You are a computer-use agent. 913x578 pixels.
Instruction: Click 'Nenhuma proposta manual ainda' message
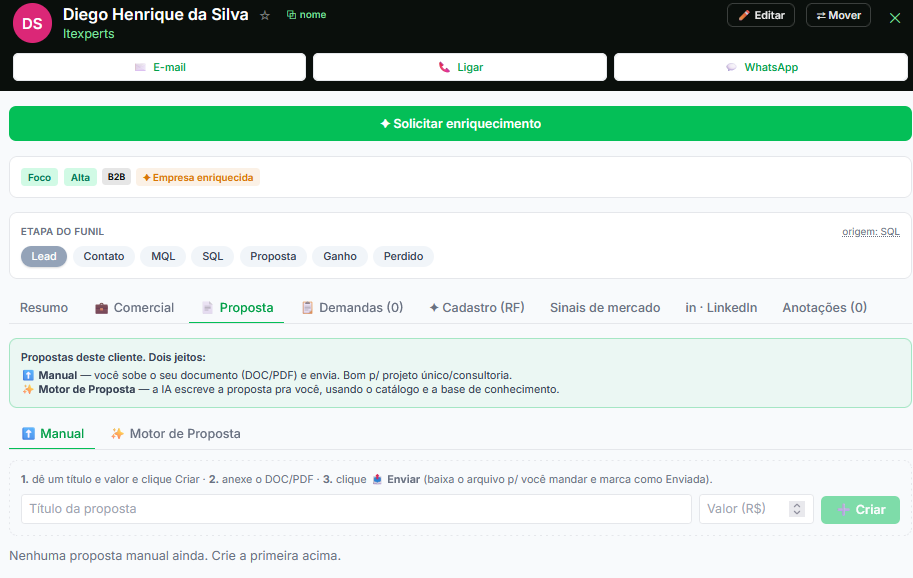coord(175,556)
